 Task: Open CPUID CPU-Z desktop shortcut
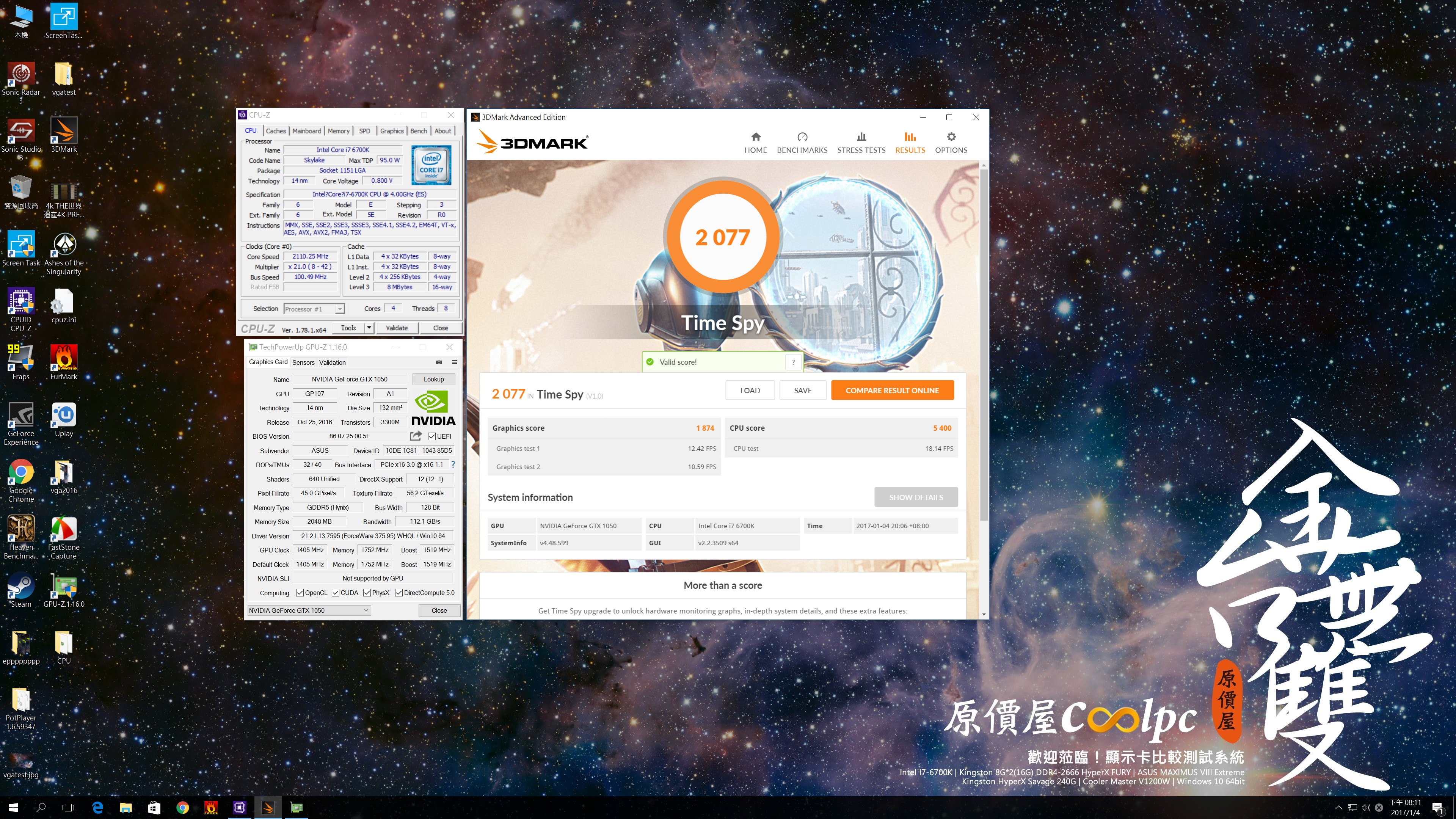pyautogui.click(x=21, y=310)
